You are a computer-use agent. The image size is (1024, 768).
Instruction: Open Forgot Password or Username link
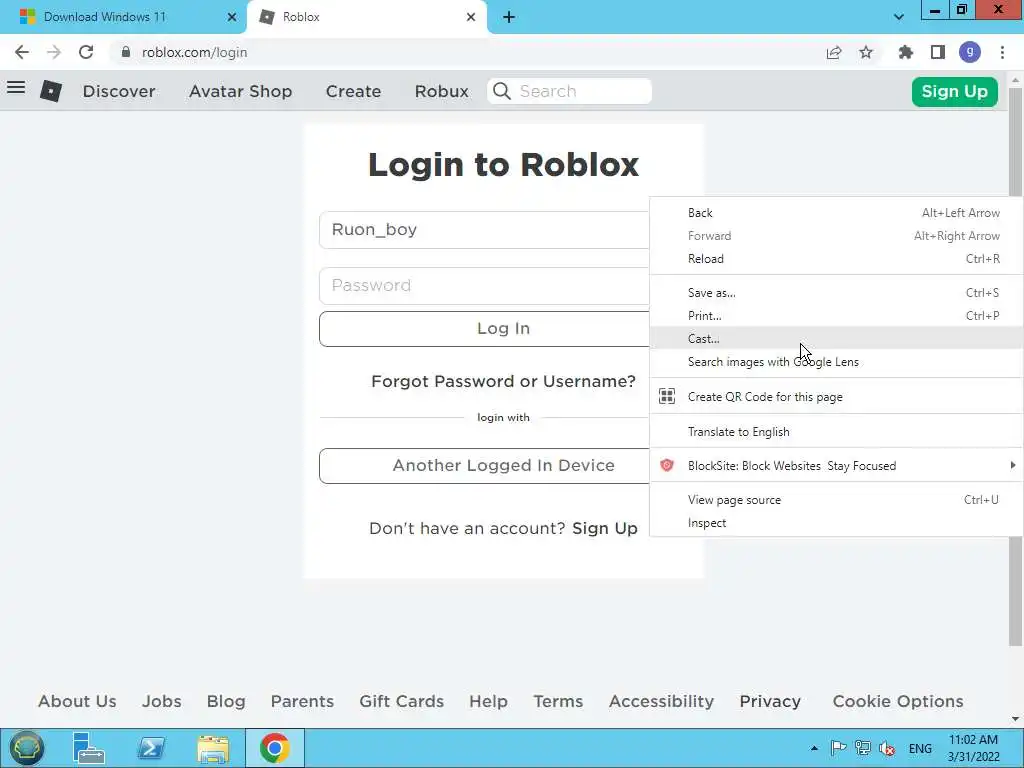pyautogui.click(x=503, y=381)
